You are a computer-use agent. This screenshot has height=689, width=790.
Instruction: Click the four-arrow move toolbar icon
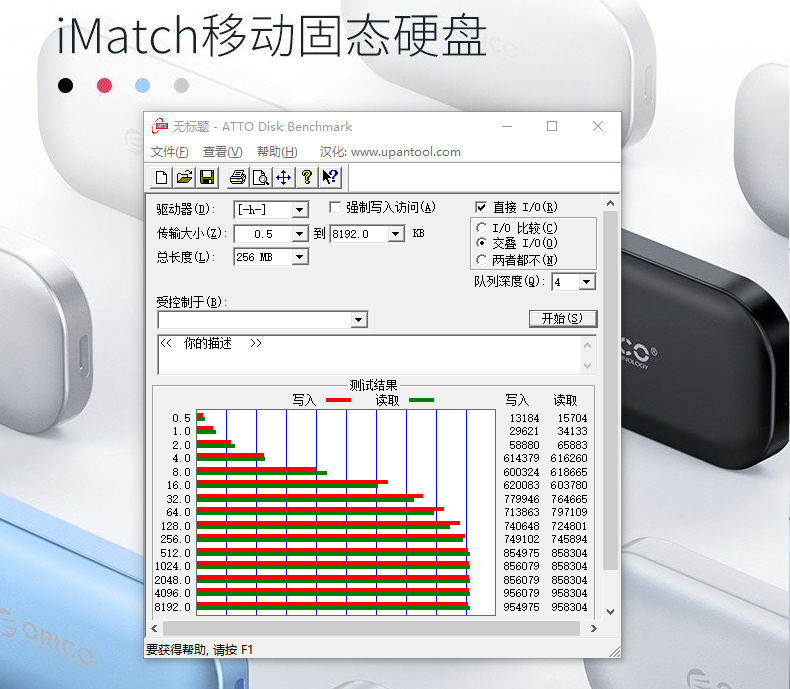[284, 177]
